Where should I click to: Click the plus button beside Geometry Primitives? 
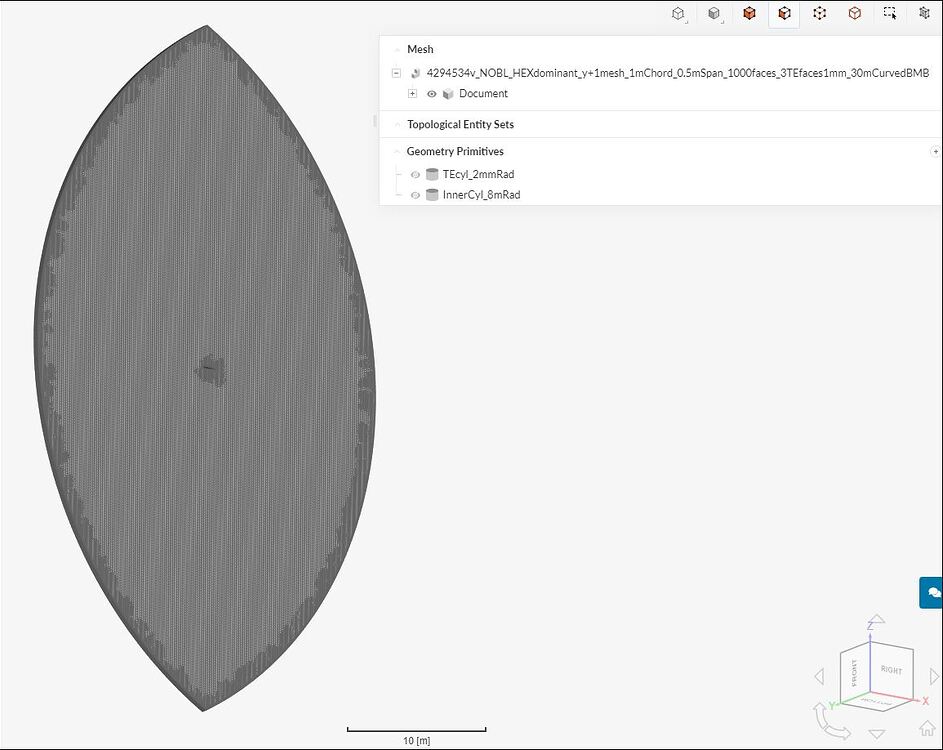(x=934, y=151)
